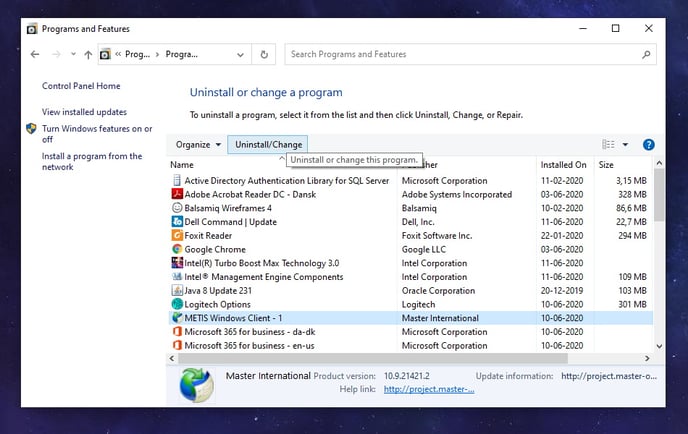
Task: Click the horizontal scrollbar left arrow
Action: (x=172, y=358)
